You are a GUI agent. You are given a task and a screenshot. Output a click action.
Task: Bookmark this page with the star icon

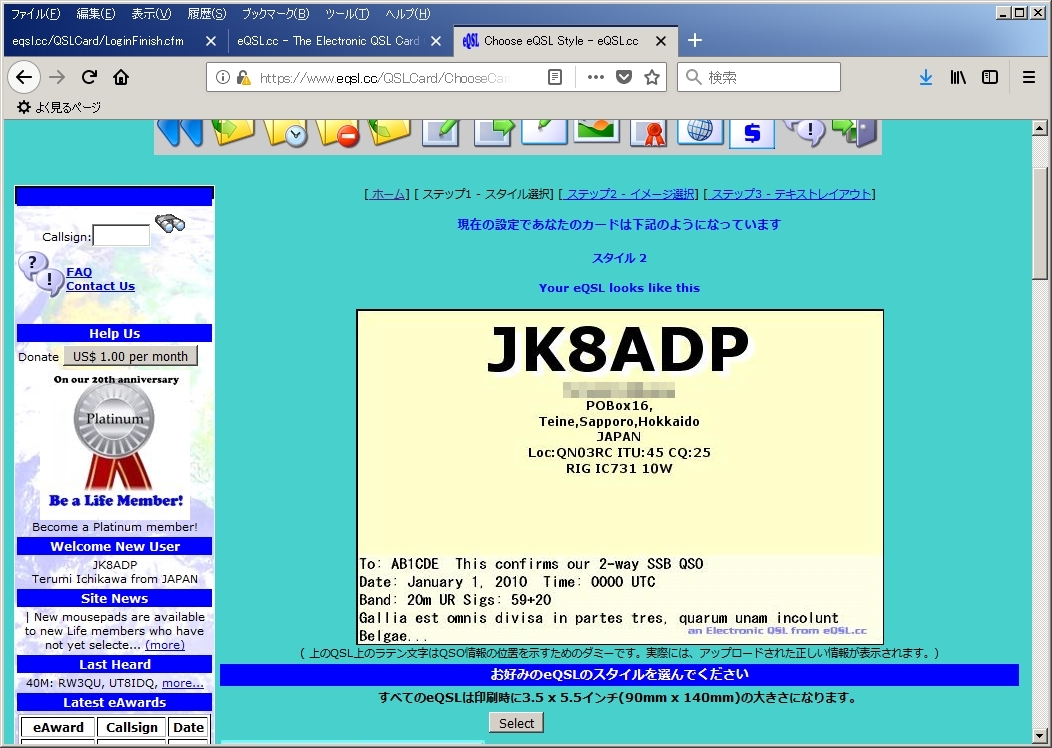[651, 77]
